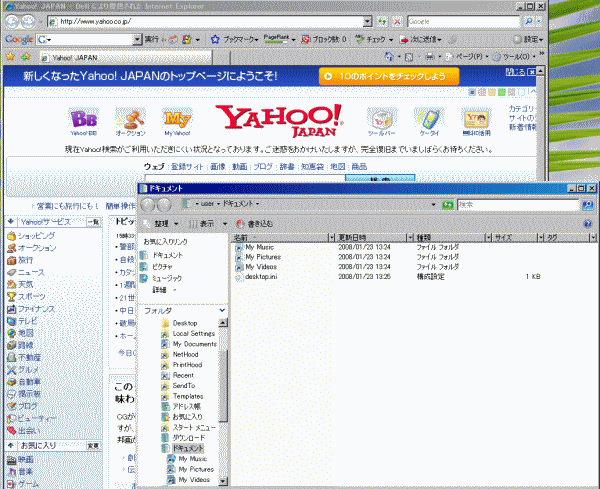
Task: Click the YAHOO! JAPAN logo
Action: [280, 121]
